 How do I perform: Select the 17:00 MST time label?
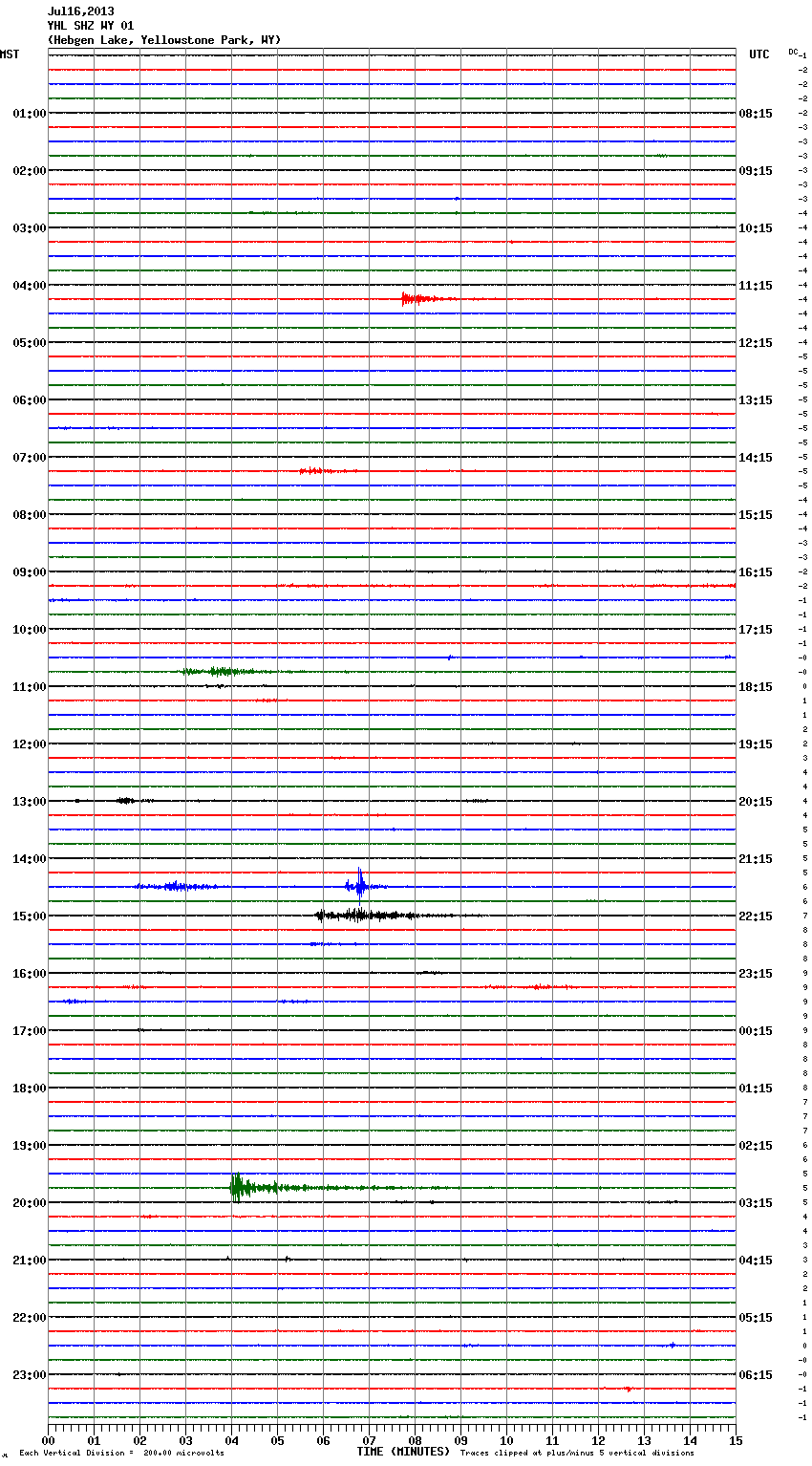click(x=30, y=1031)
